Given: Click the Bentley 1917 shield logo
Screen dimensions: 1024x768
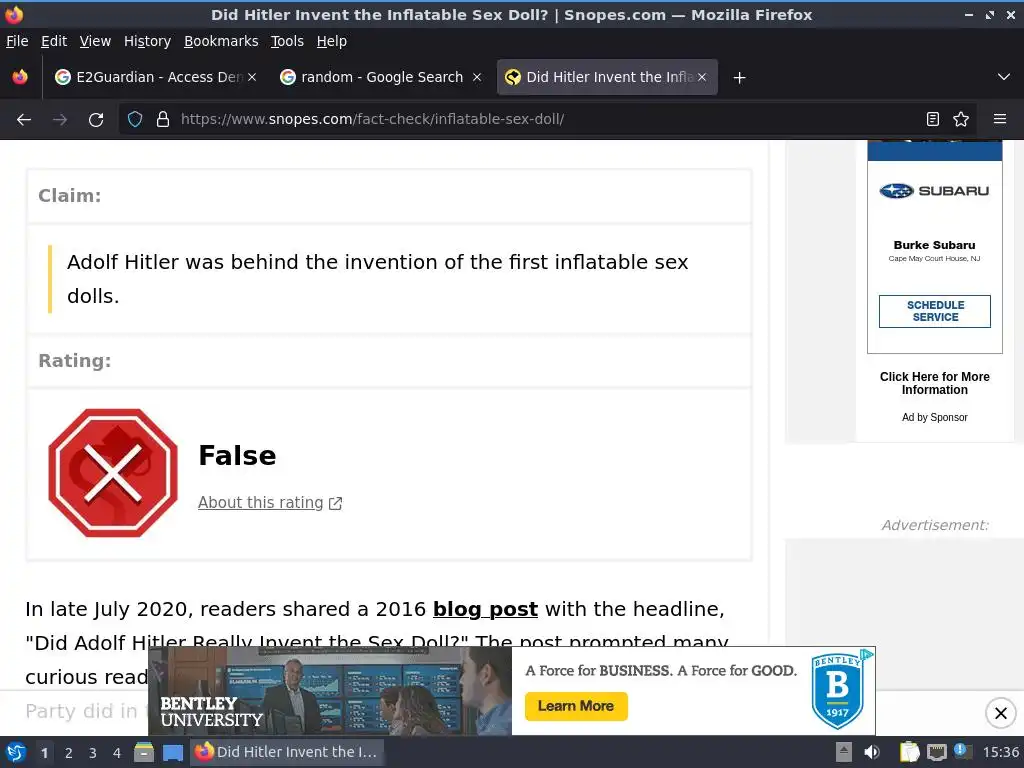Looking at the screenshot, I should (x=837, y=691).
